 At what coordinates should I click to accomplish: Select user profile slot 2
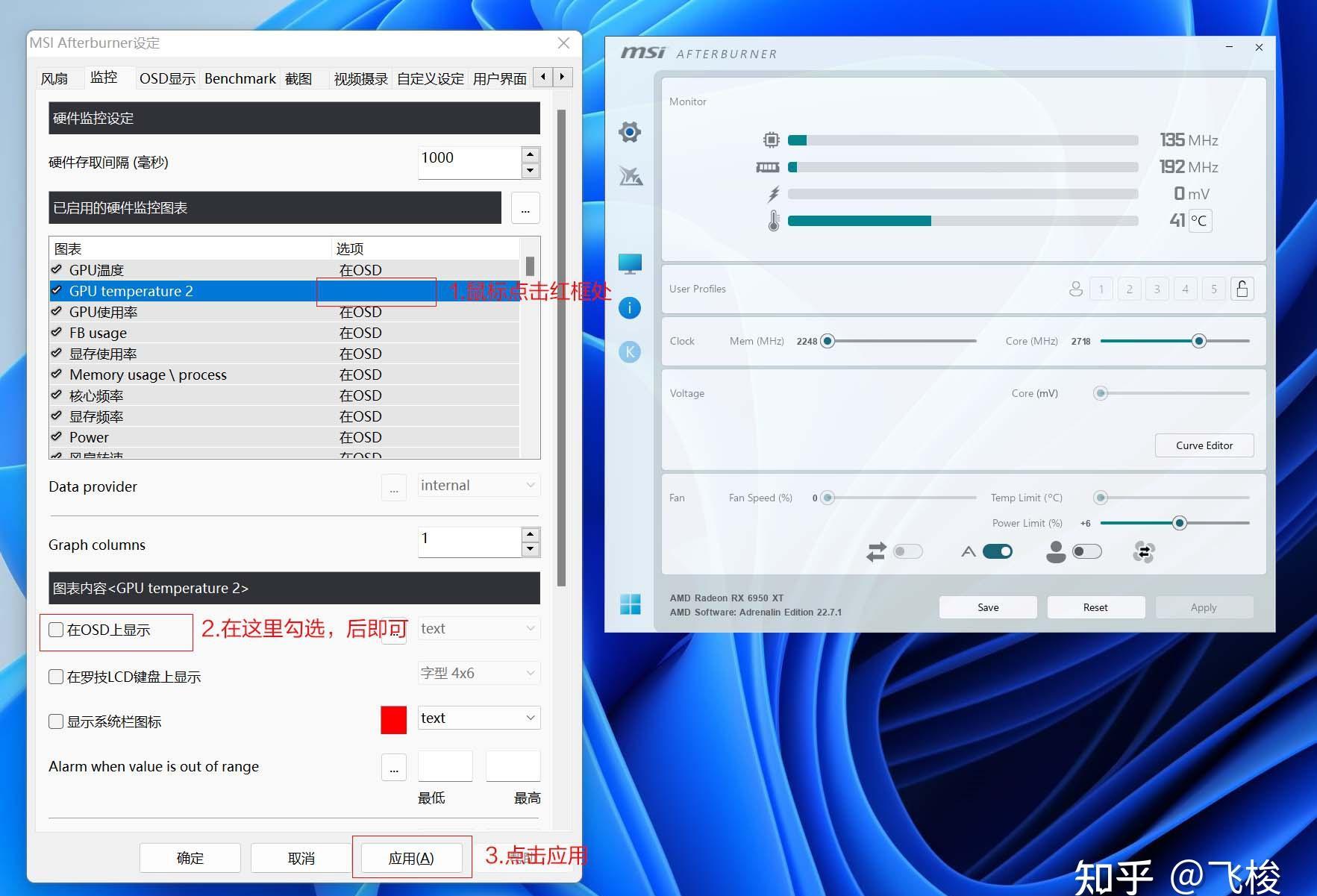click(1130, 289)
